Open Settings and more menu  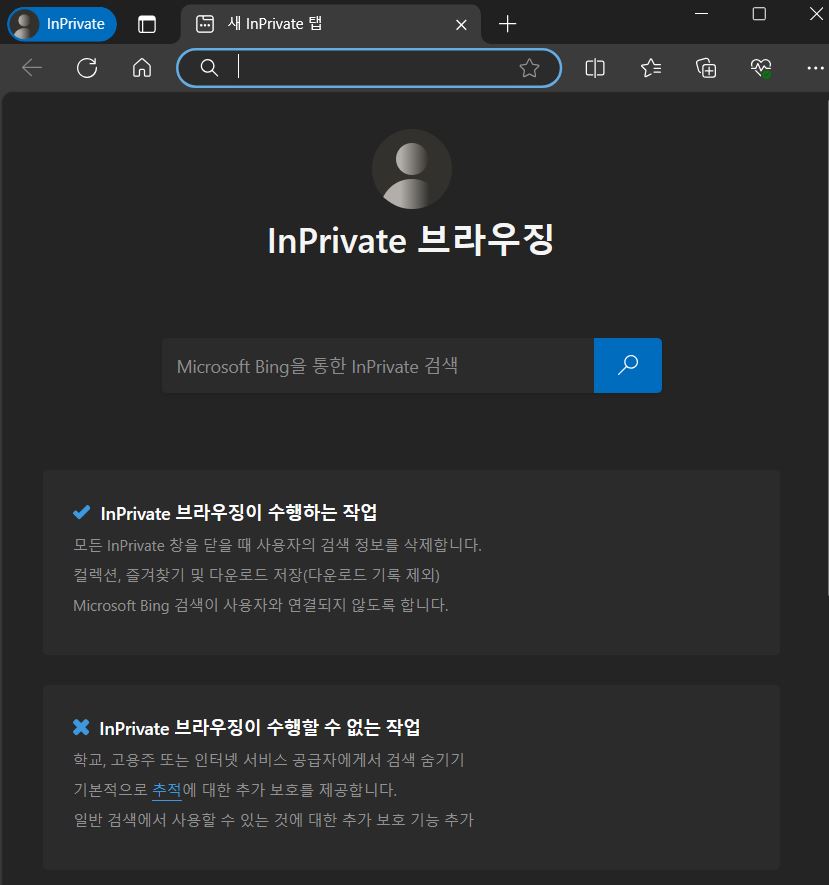tap(815, 68)
